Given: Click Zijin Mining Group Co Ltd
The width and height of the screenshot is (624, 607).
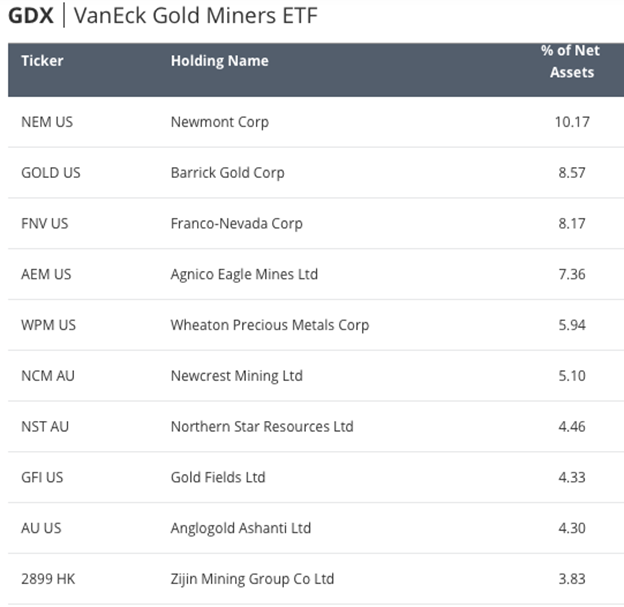Looking at the screenshot, I should pyautogui.click(x=252, y=579).
